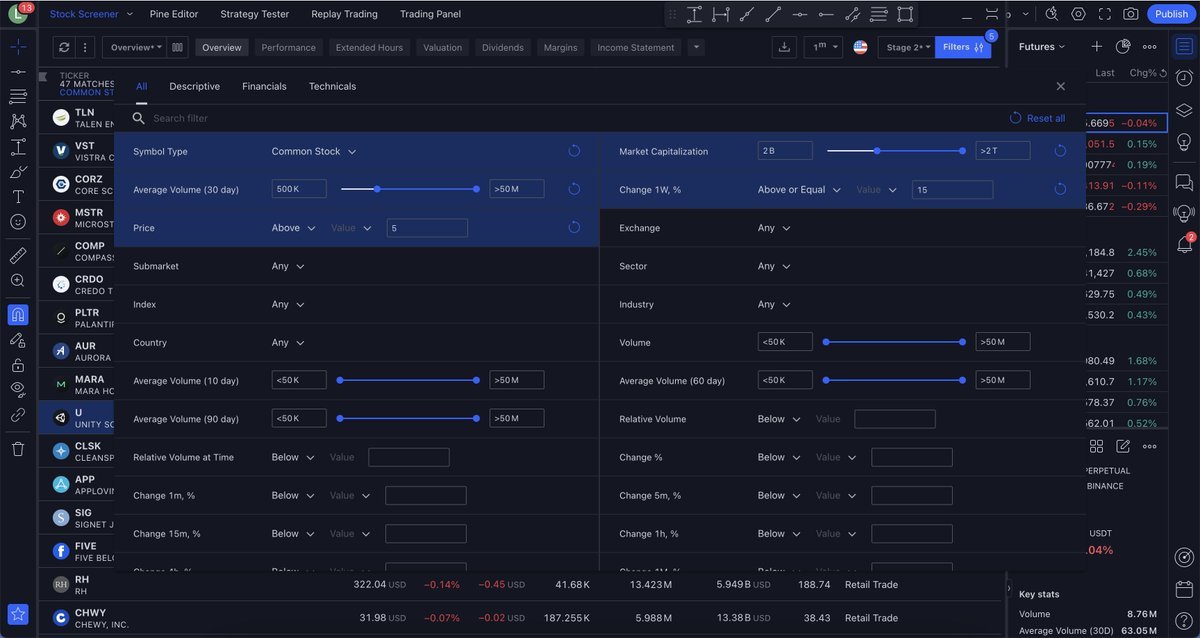Open the notifications bell icon
This screenshot has width=1200, height=638.
point(1184,244)
